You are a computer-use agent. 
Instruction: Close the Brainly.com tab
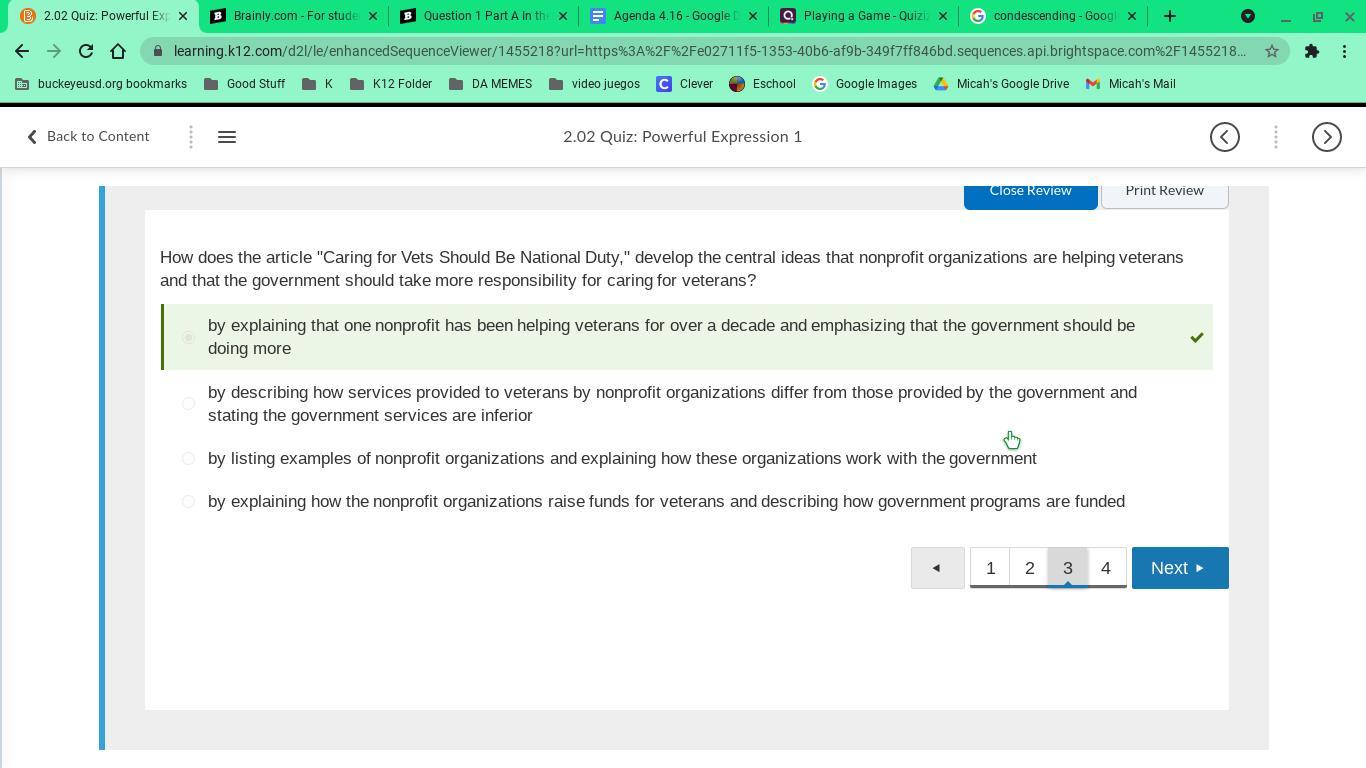coord(373,16)
